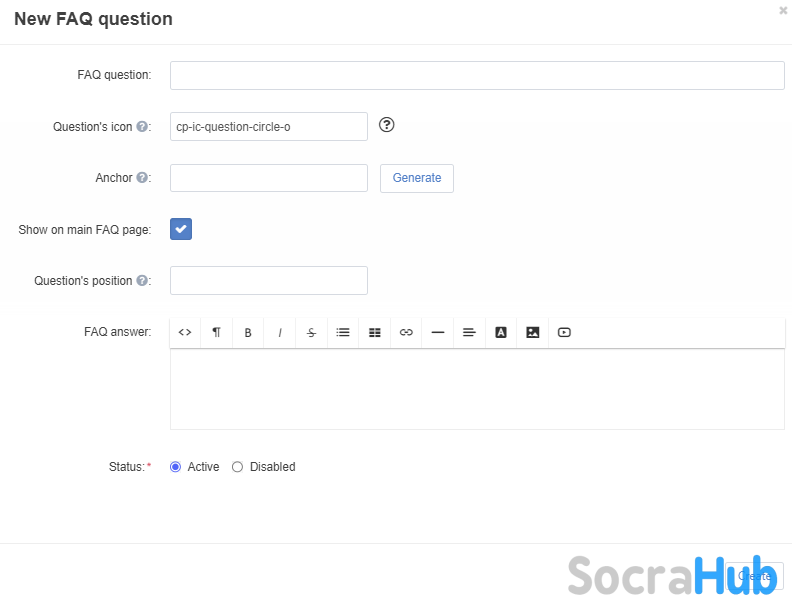The height and width of the screenshot is (598, 792).
Task: Insert a video into the answer
Action: coord(564,333)
